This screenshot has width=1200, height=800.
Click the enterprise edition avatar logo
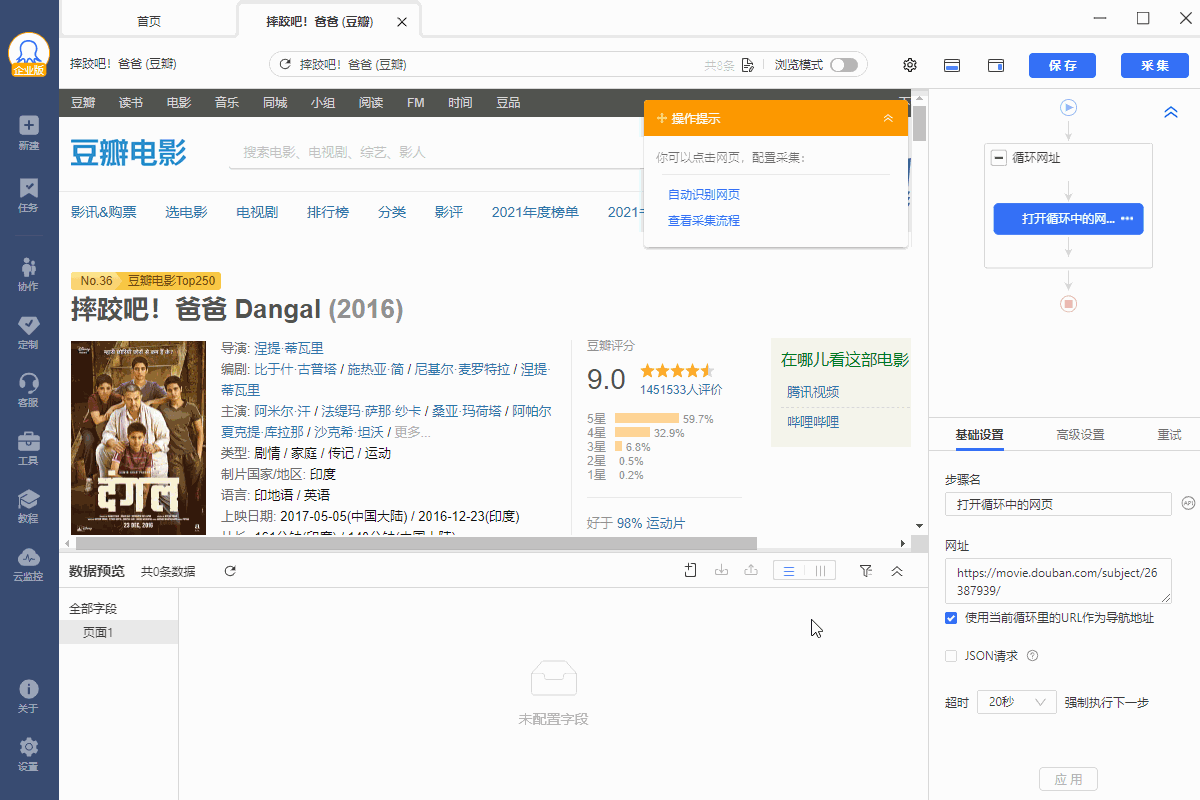pyautogui.click(x=29, y=54)
